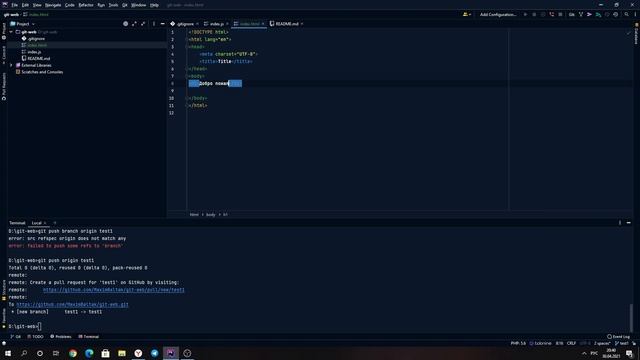This screenshot has height=360, width=640.
Task: Open Telegram from the taskbar
Action: [x=154, y=353]
